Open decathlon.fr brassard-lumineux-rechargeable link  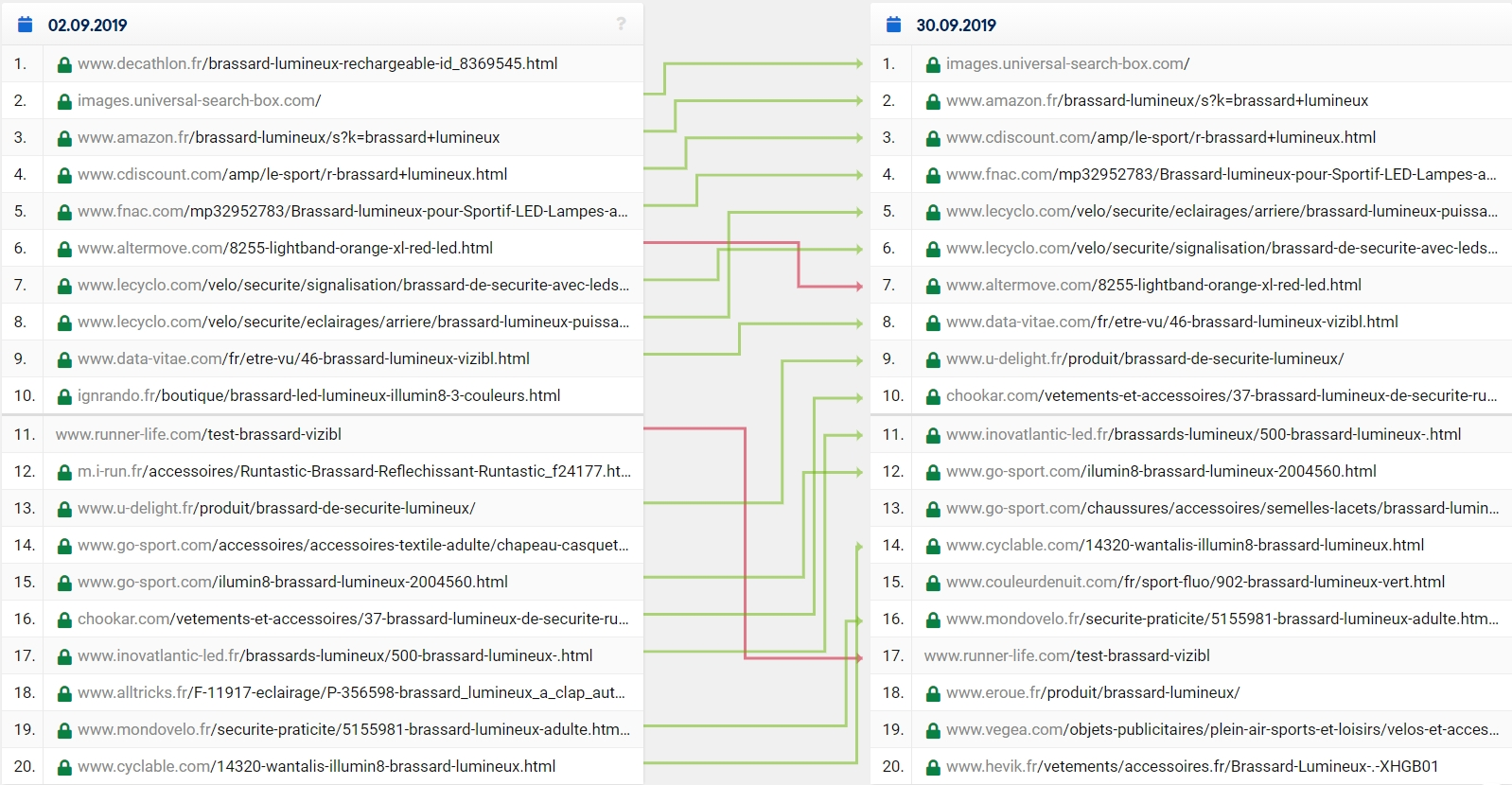(x=318, y=63)
